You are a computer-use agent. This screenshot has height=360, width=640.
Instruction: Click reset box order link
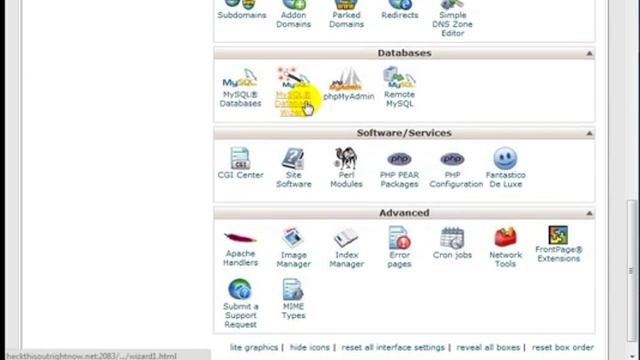click(x=562, y=347)
